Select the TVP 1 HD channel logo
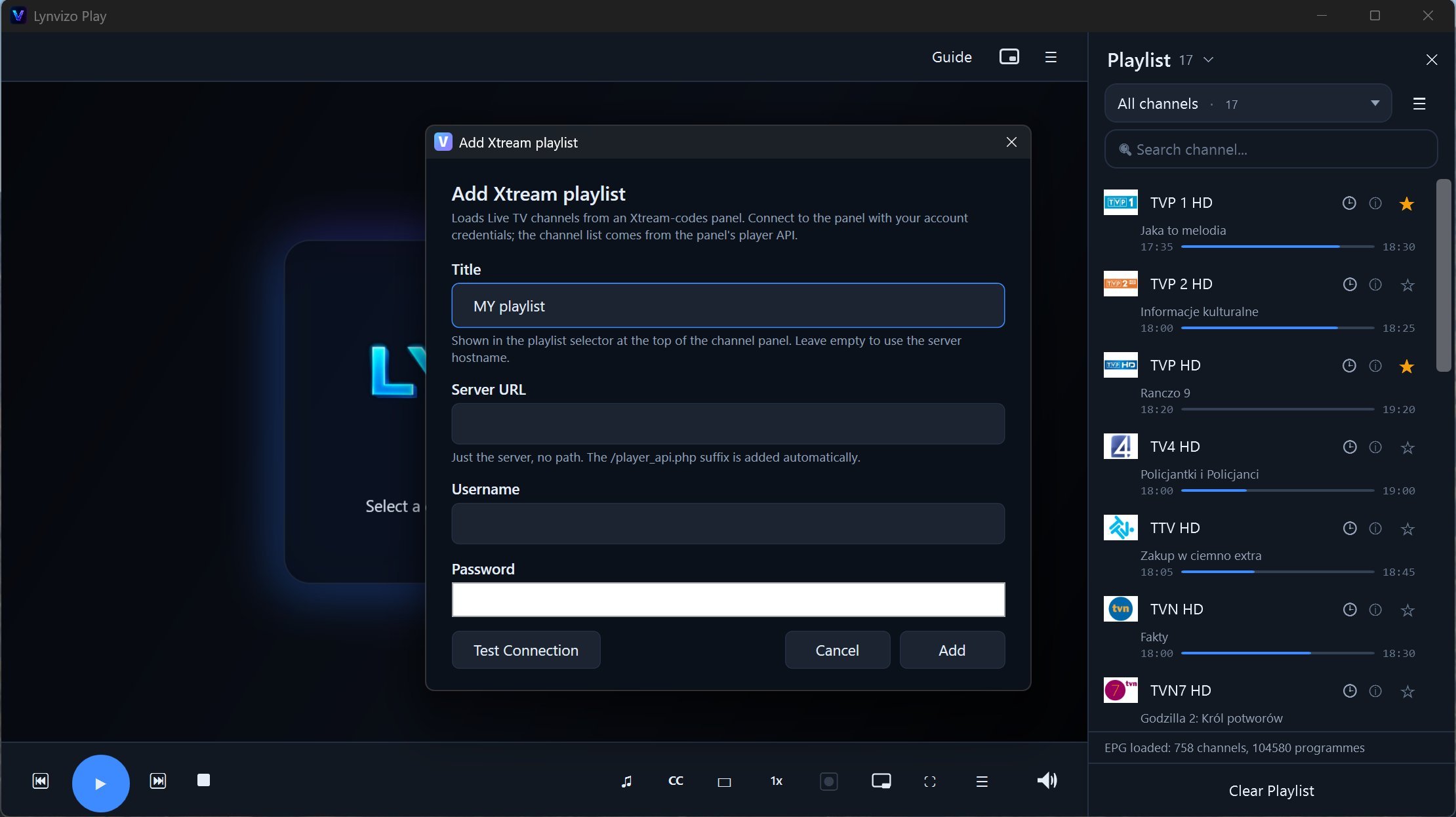The height and width of the screenshot is (817, 1456). pos(1120,203)
